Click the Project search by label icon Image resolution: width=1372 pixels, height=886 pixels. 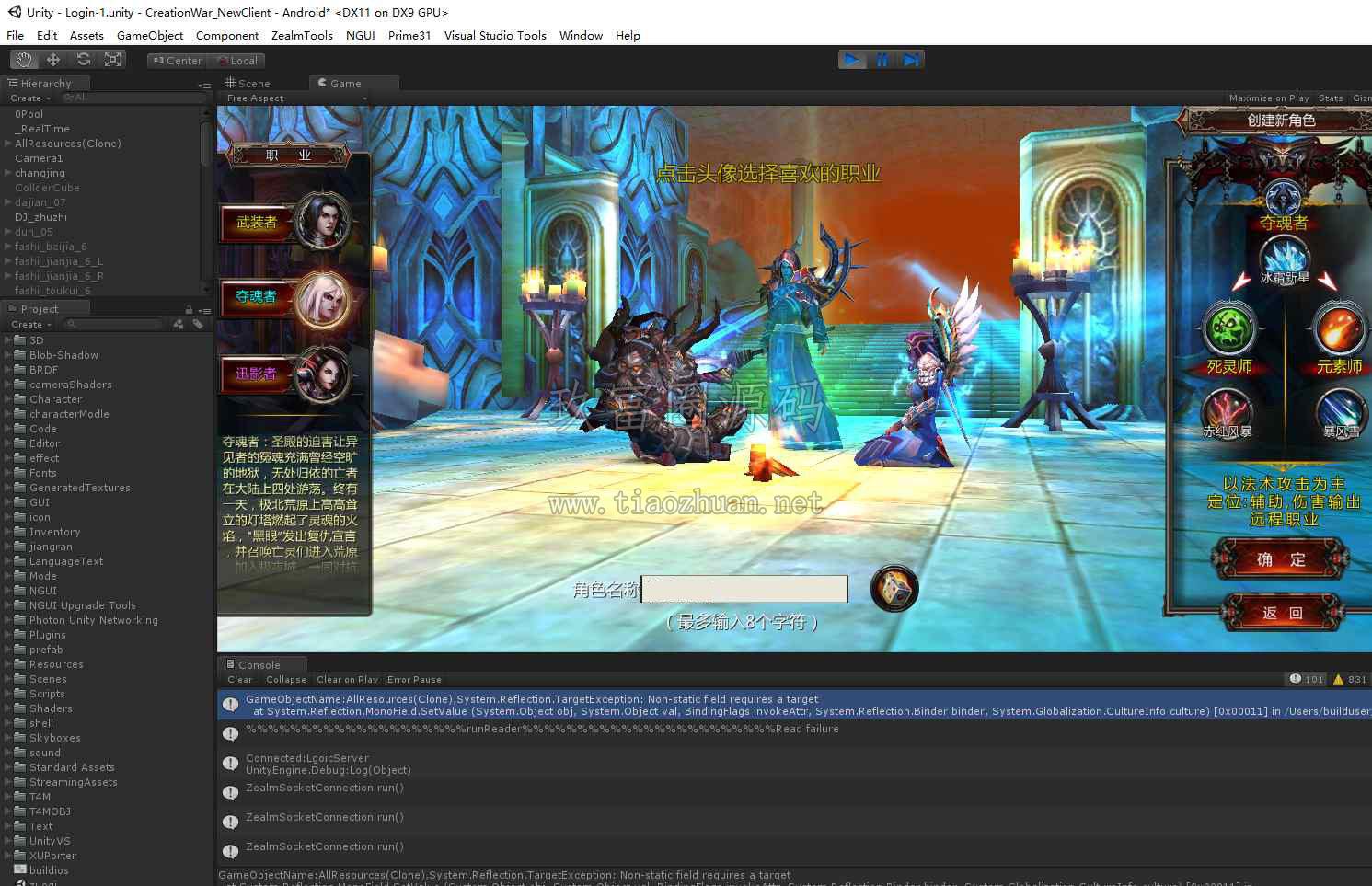click(198, 325)
